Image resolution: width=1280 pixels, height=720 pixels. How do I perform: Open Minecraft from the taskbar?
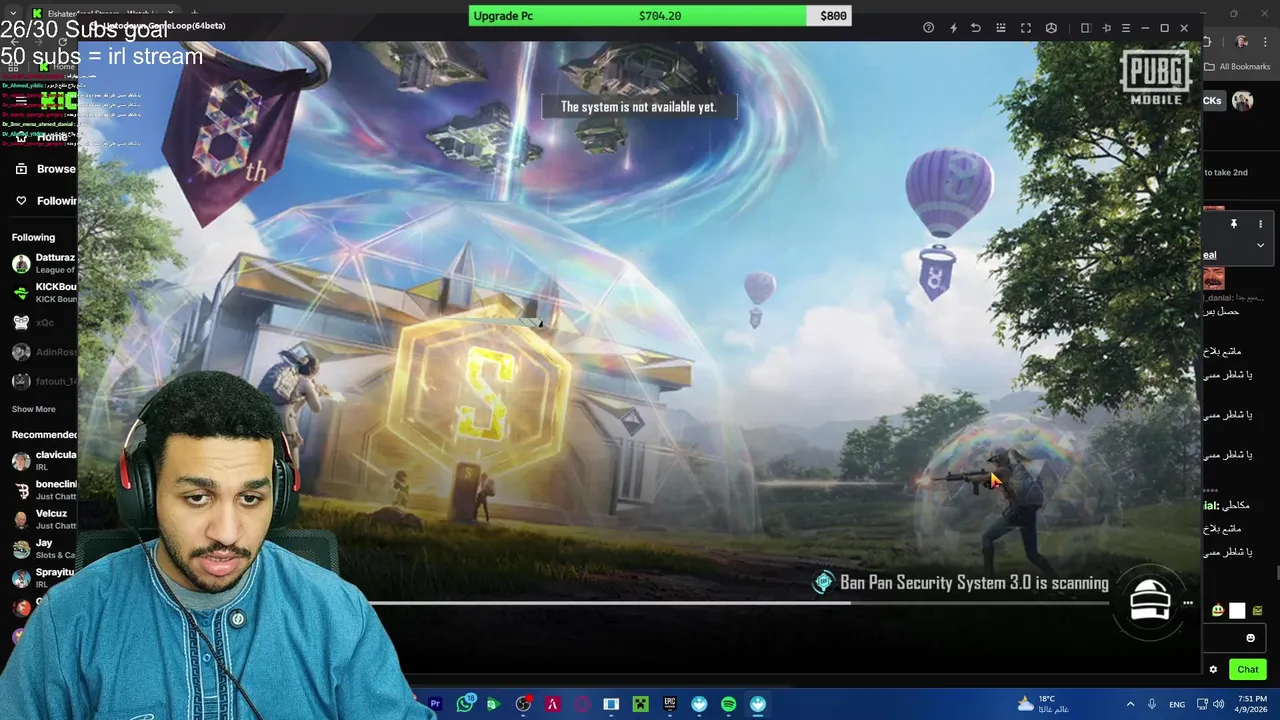pos(640,704)
